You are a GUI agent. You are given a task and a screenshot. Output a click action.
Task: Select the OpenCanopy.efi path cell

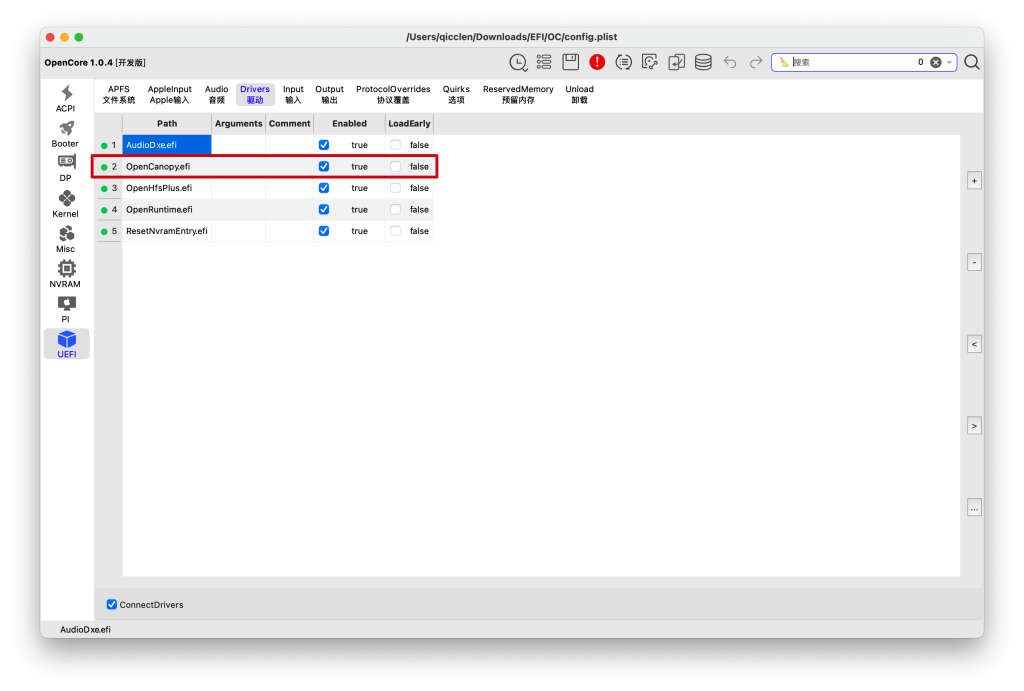[x=167, y=167]
